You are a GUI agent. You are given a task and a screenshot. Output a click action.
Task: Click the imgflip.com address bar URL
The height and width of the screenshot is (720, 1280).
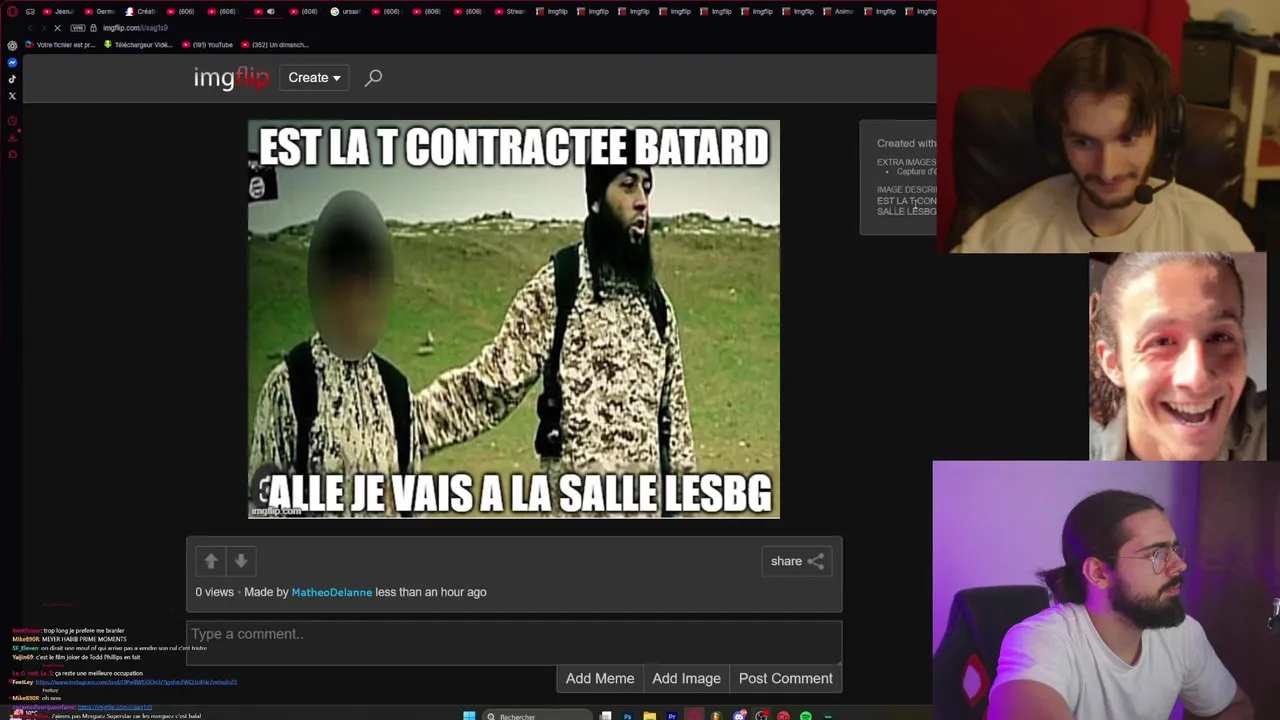pos(135,28)
